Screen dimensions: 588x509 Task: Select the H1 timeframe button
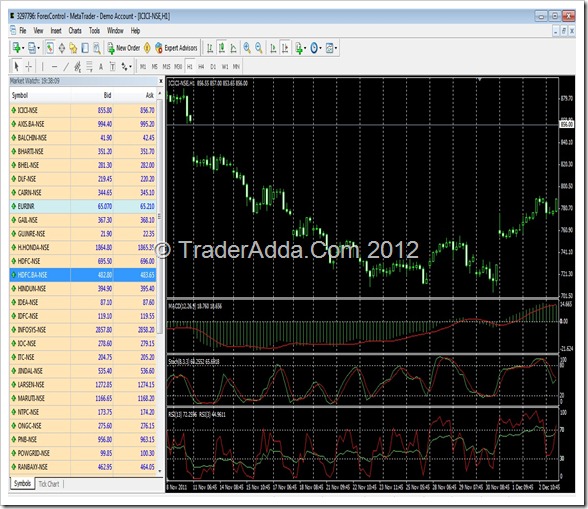pyautogui.click(x=190, y=67)
